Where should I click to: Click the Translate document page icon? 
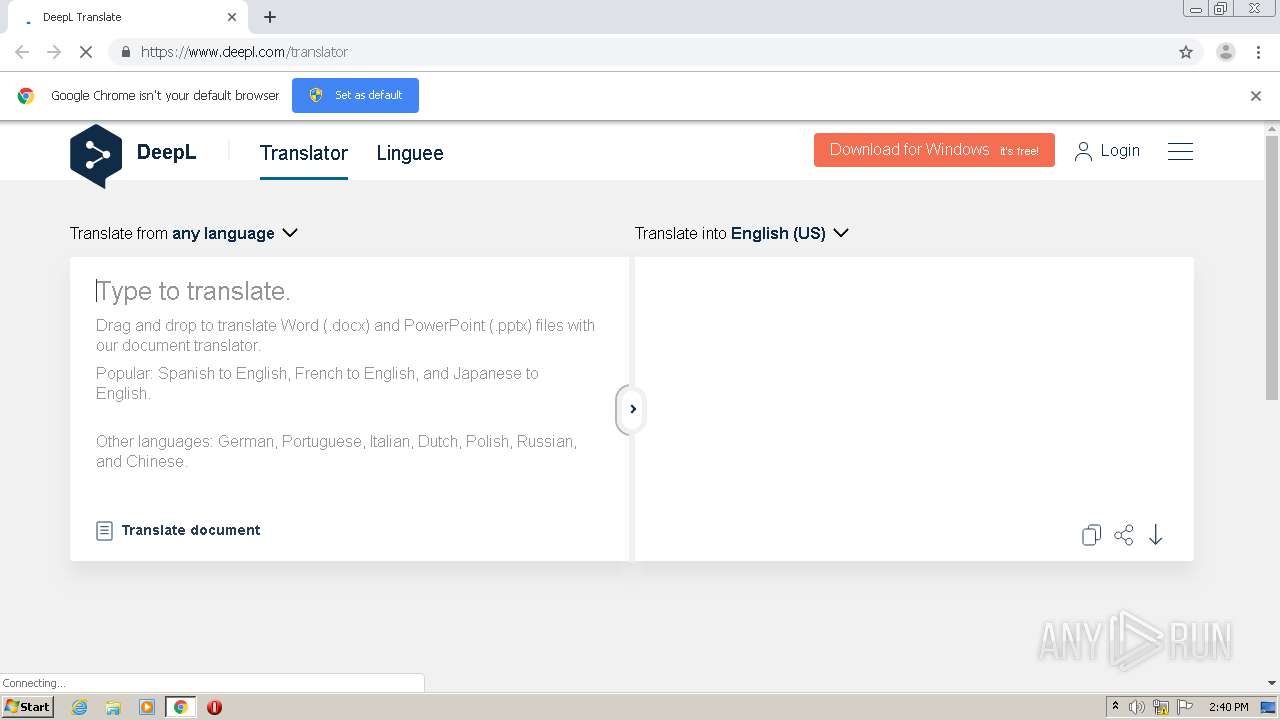[x=104, y=530]
